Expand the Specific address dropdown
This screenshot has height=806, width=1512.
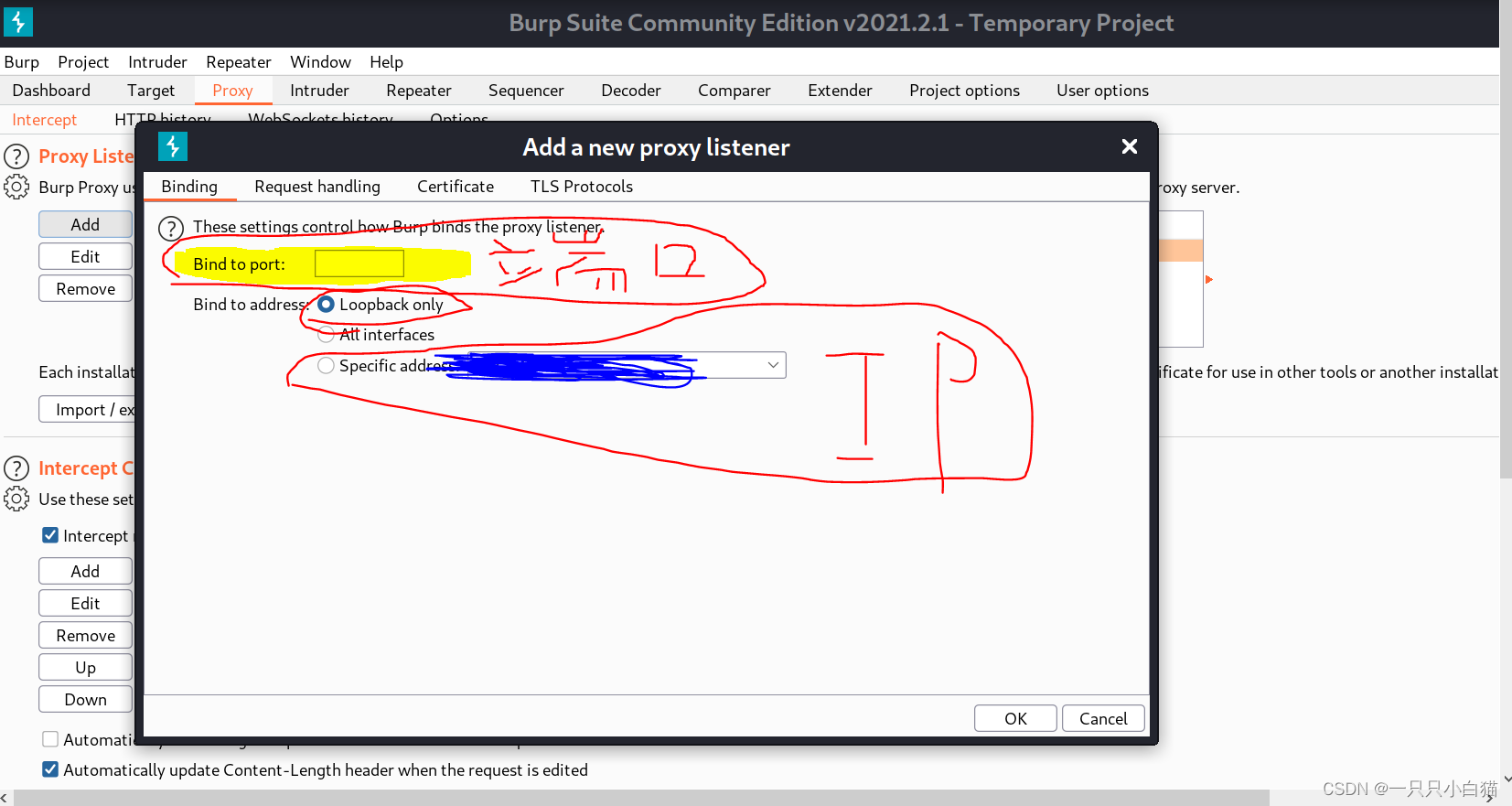(x=773, y=365)
